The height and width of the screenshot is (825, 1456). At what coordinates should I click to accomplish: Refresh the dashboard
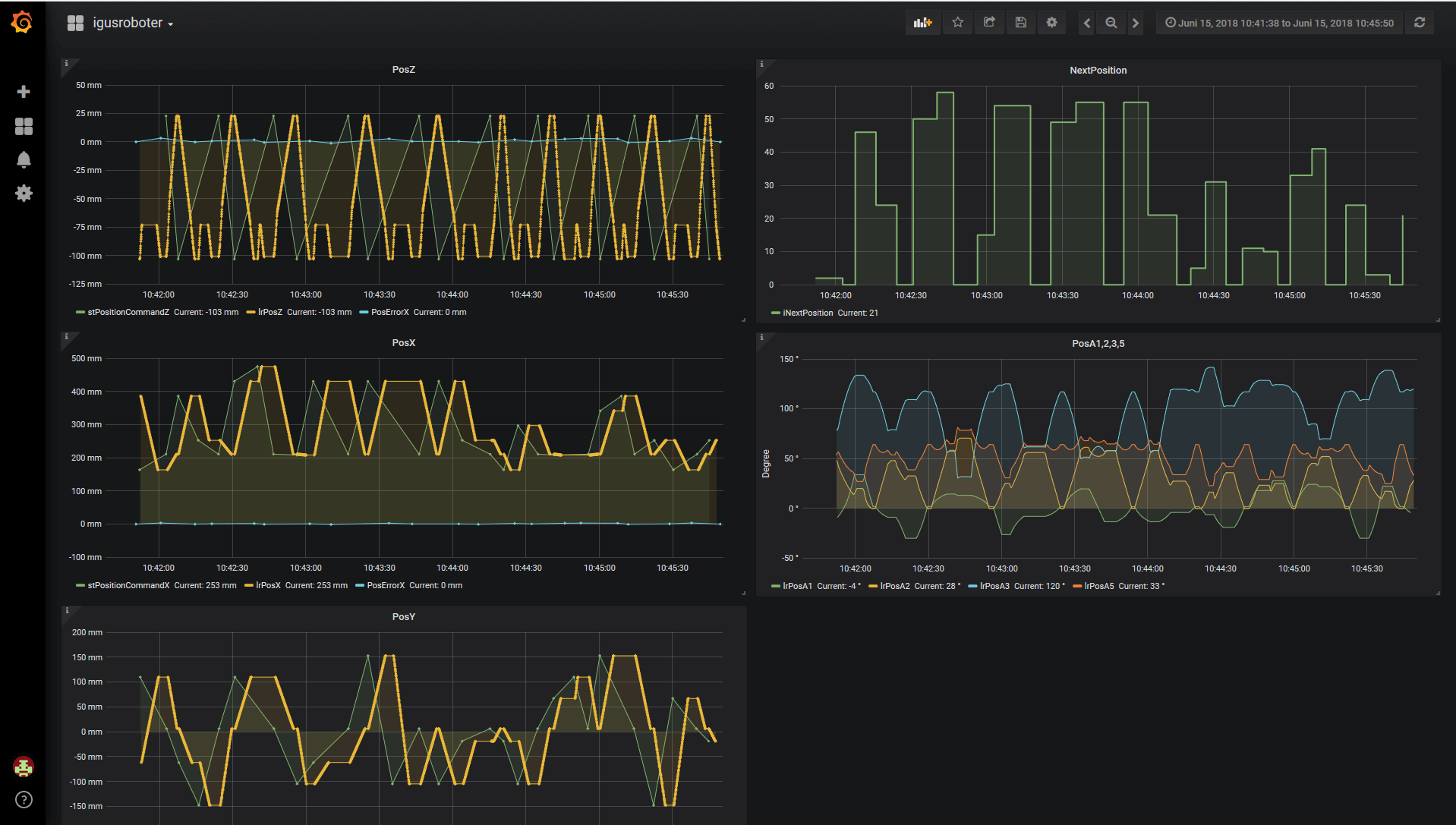[x=1420, y=23]
